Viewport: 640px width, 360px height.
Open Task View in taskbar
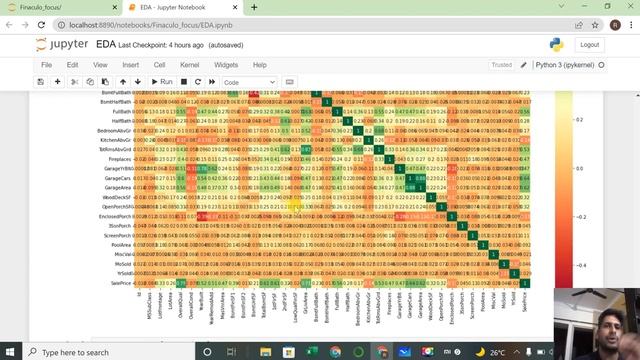[231, 352]
